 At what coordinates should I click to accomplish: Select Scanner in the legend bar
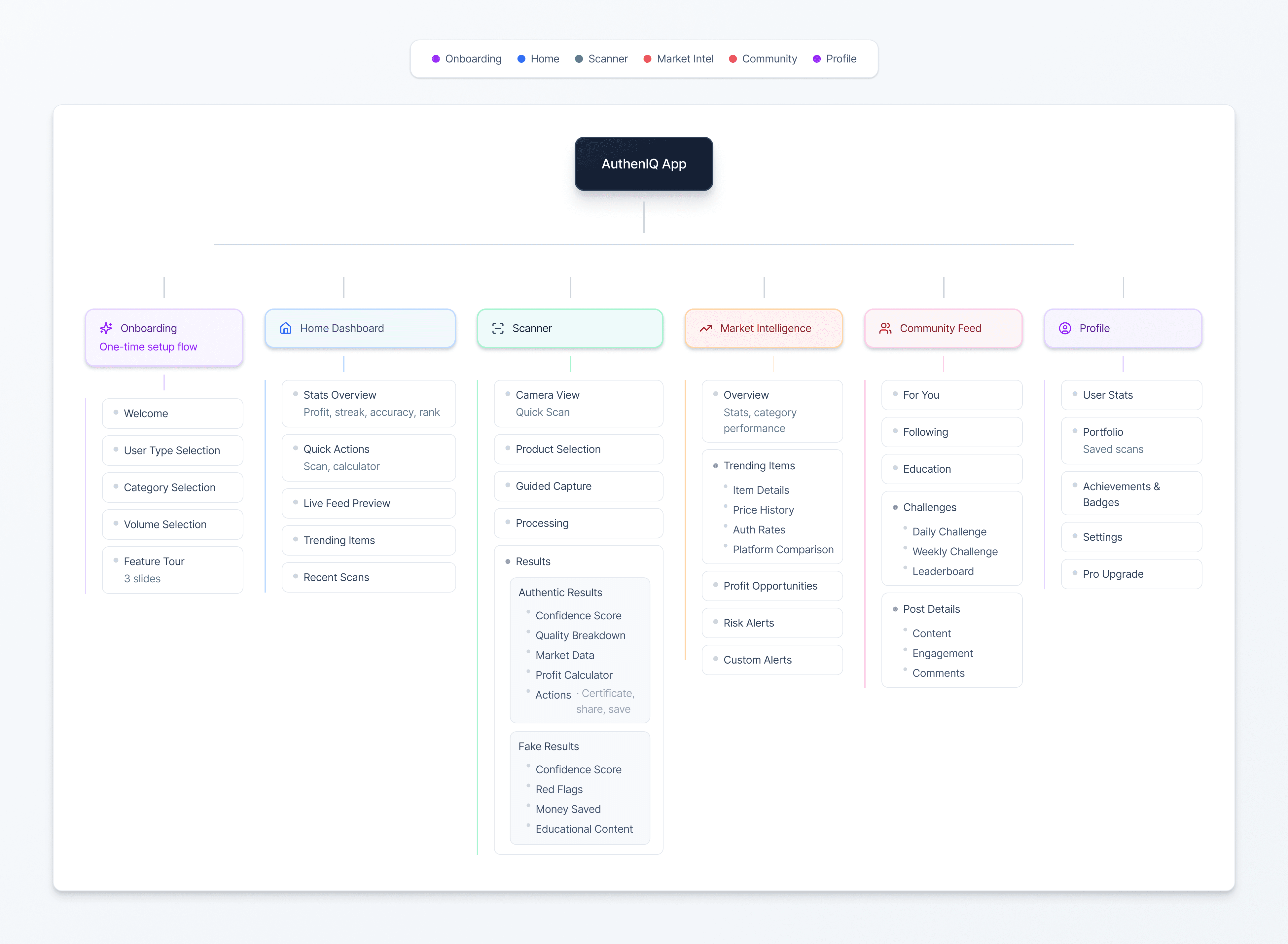pos(607,59)
